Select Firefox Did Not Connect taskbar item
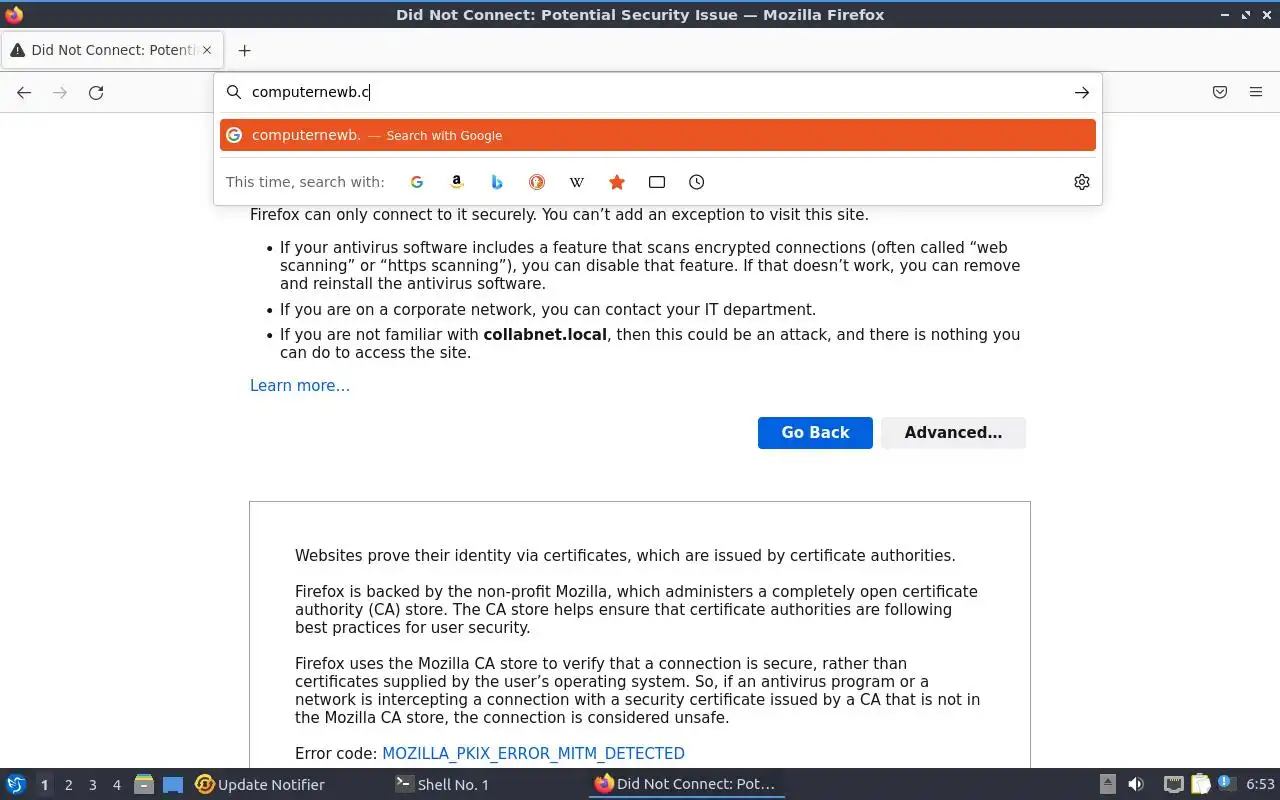Image resolution: width=1280 pixels, height=800 pixels. [686, 784]
